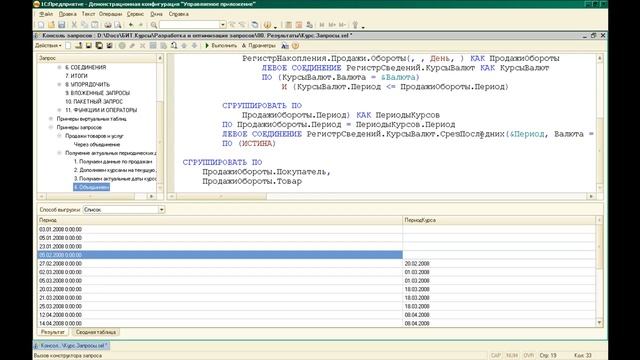Select 'Через объединение' tree item
This screenshot has width=640, height=360.
coord(97,144)
